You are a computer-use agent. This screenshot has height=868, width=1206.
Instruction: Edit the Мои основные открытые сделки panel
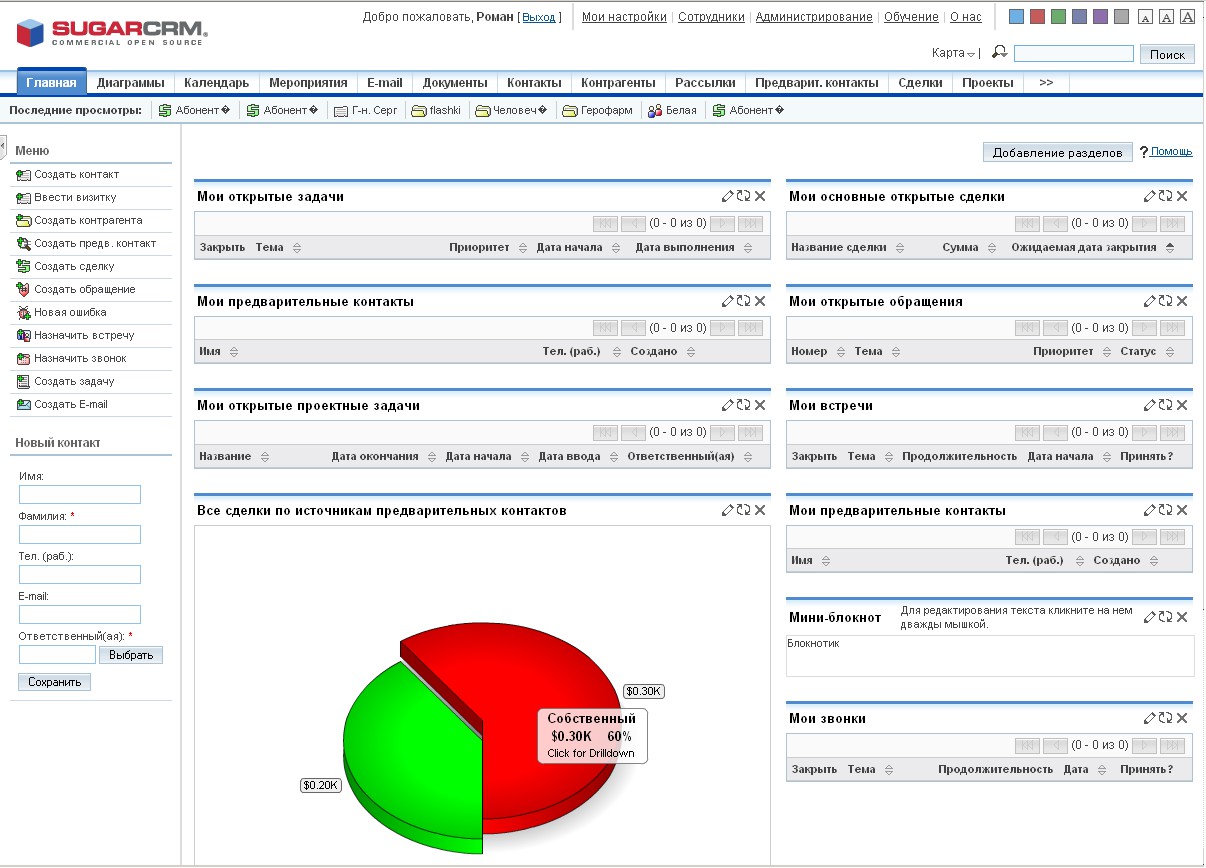pyautogui.click(x=1149, y=196)
